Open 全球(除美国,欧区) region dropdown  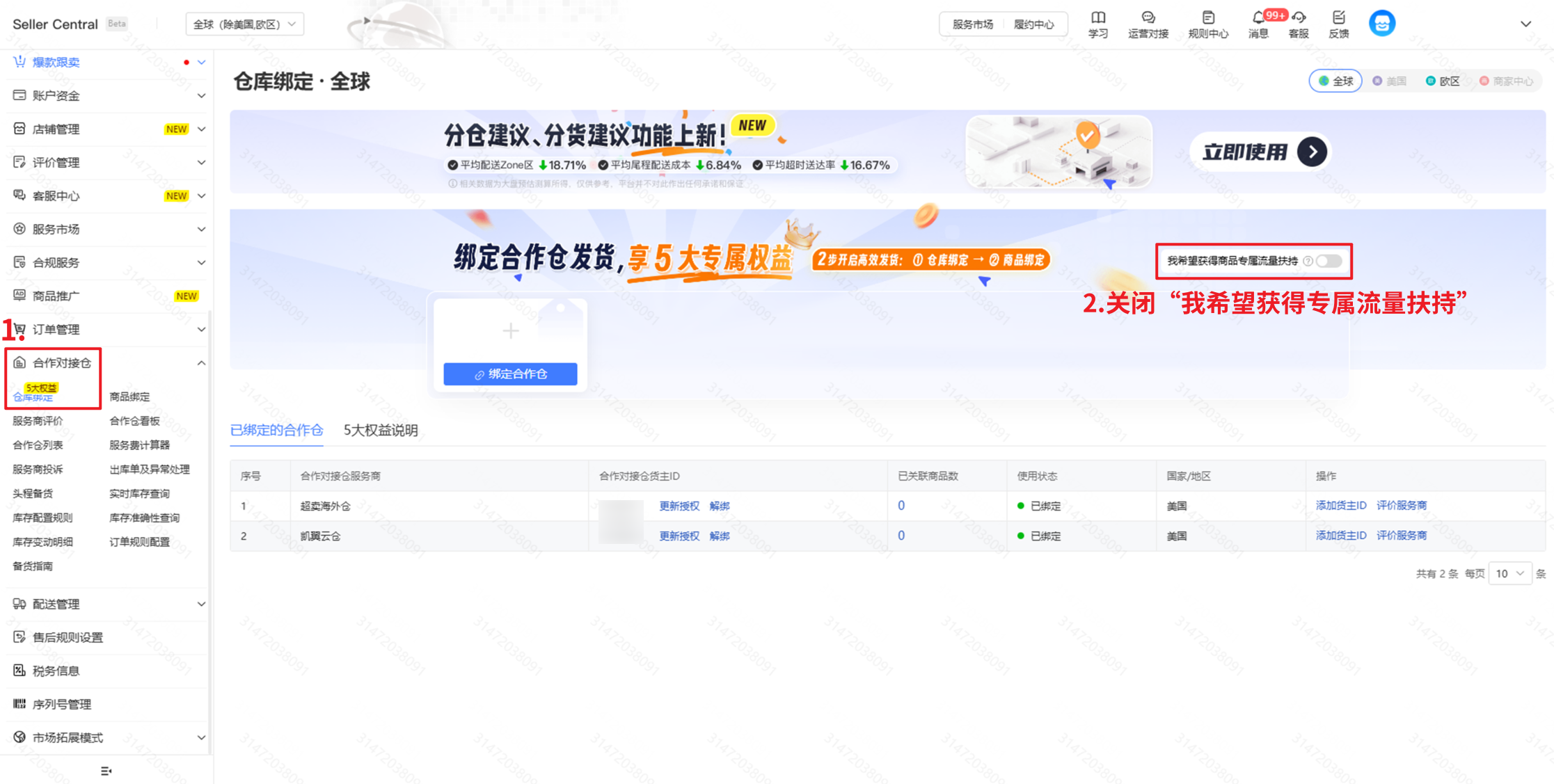[x=244, y=24]
